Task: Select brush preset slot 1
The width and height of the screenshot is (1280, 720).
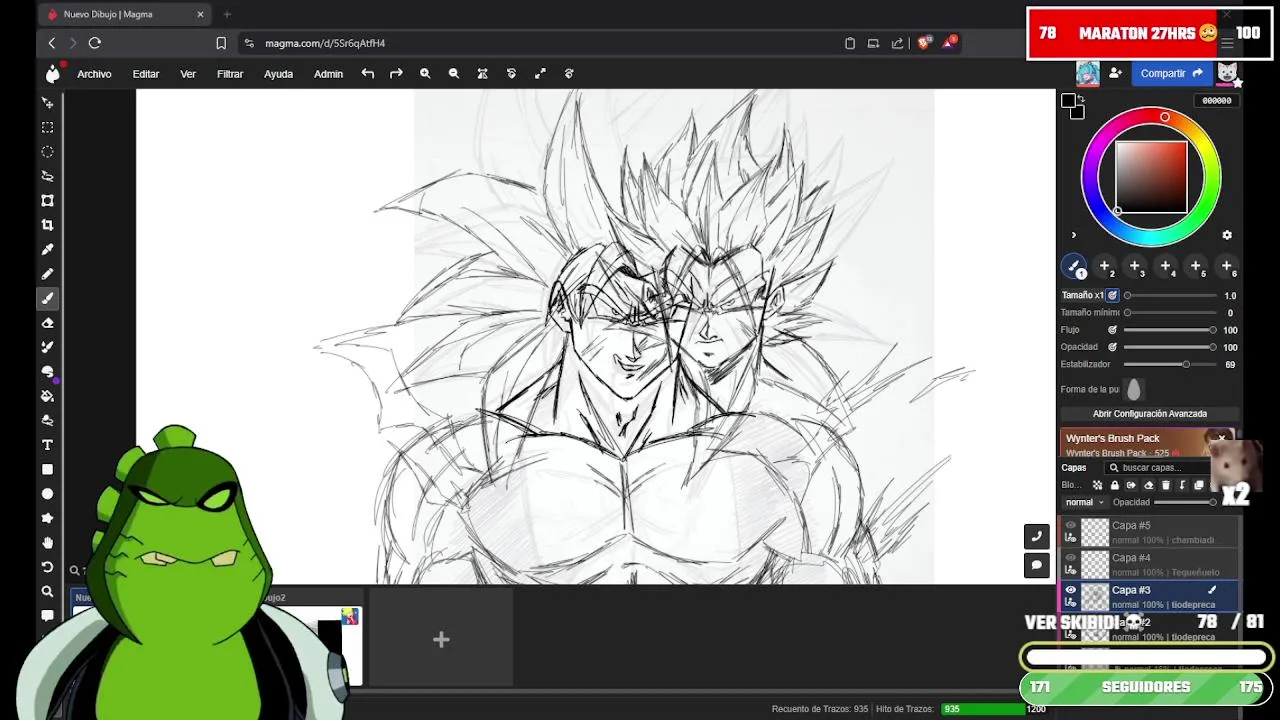Action: point(1074,266)
